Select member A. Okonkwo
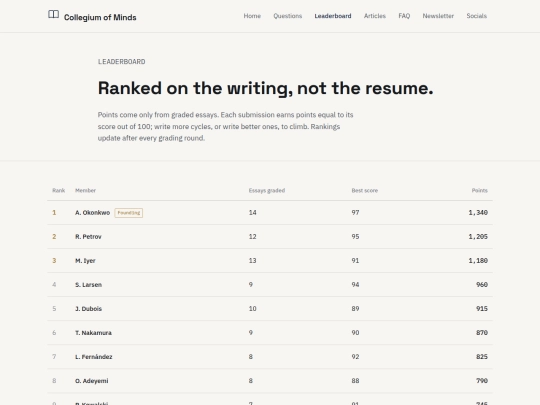Image resolution: width=540 pixels, height=405 pixels. (92, 212)
